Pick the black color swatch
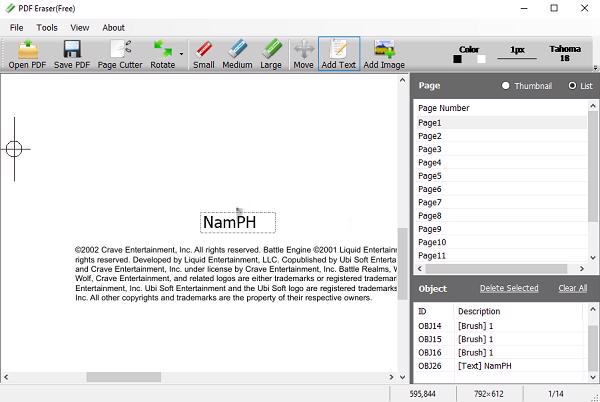Viewport: 600px width, 402px height. (458, 60)
